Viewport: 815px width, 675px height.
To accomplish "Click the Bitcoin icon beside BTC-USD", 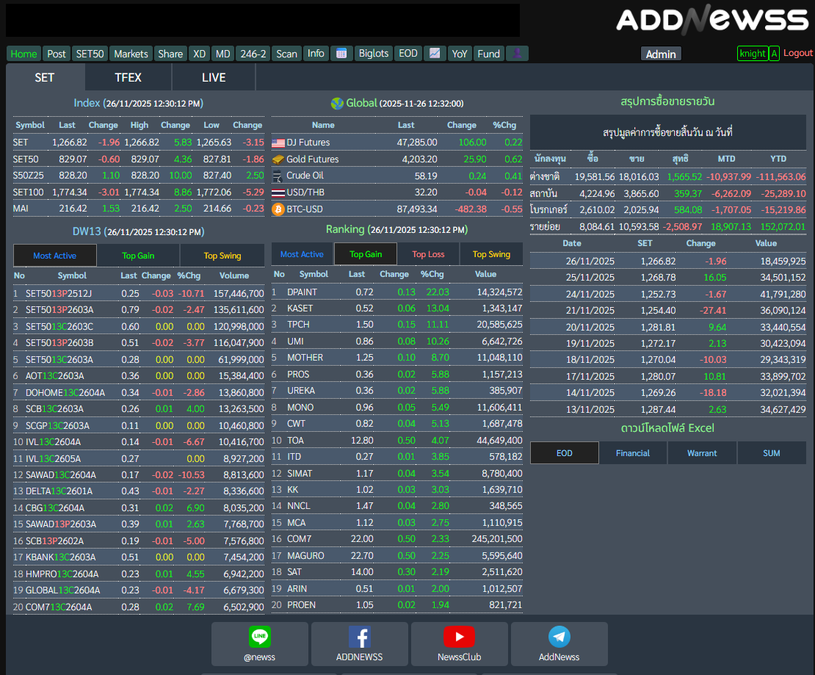I will tap(278, 209).
